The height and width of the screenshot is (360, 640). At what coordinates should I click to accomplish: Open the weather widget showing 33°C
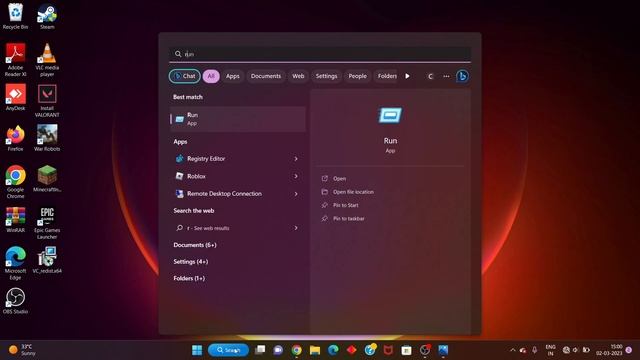[22, 350]
